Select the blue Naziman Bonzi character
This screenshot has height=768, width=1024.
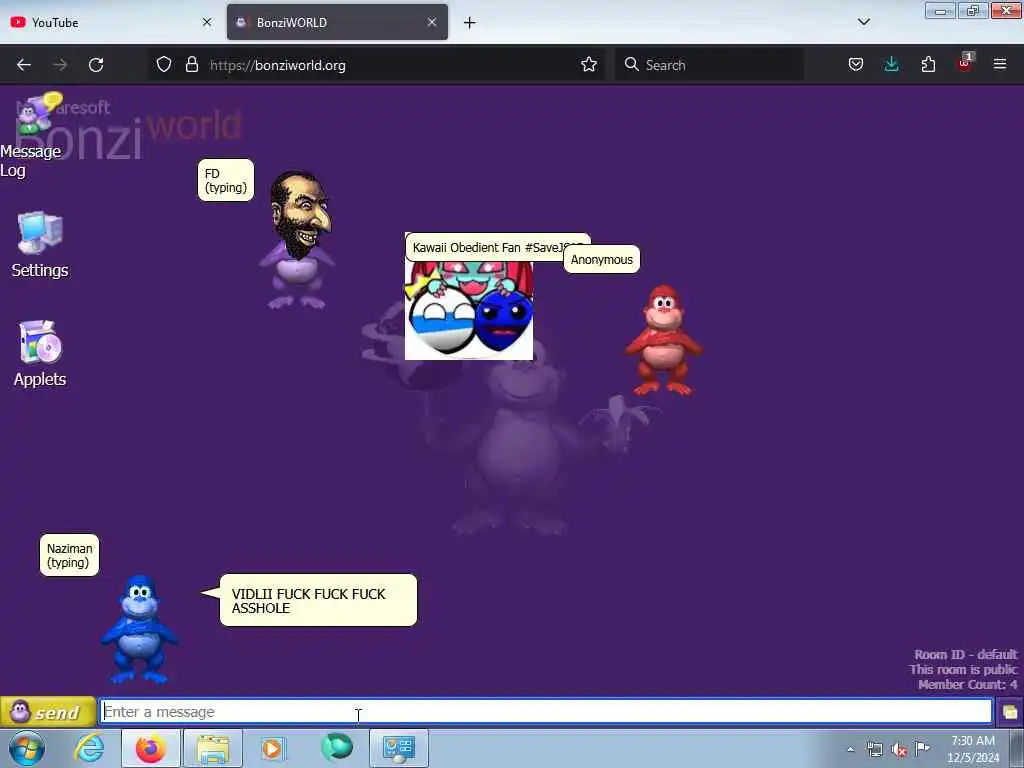[138, 630]
